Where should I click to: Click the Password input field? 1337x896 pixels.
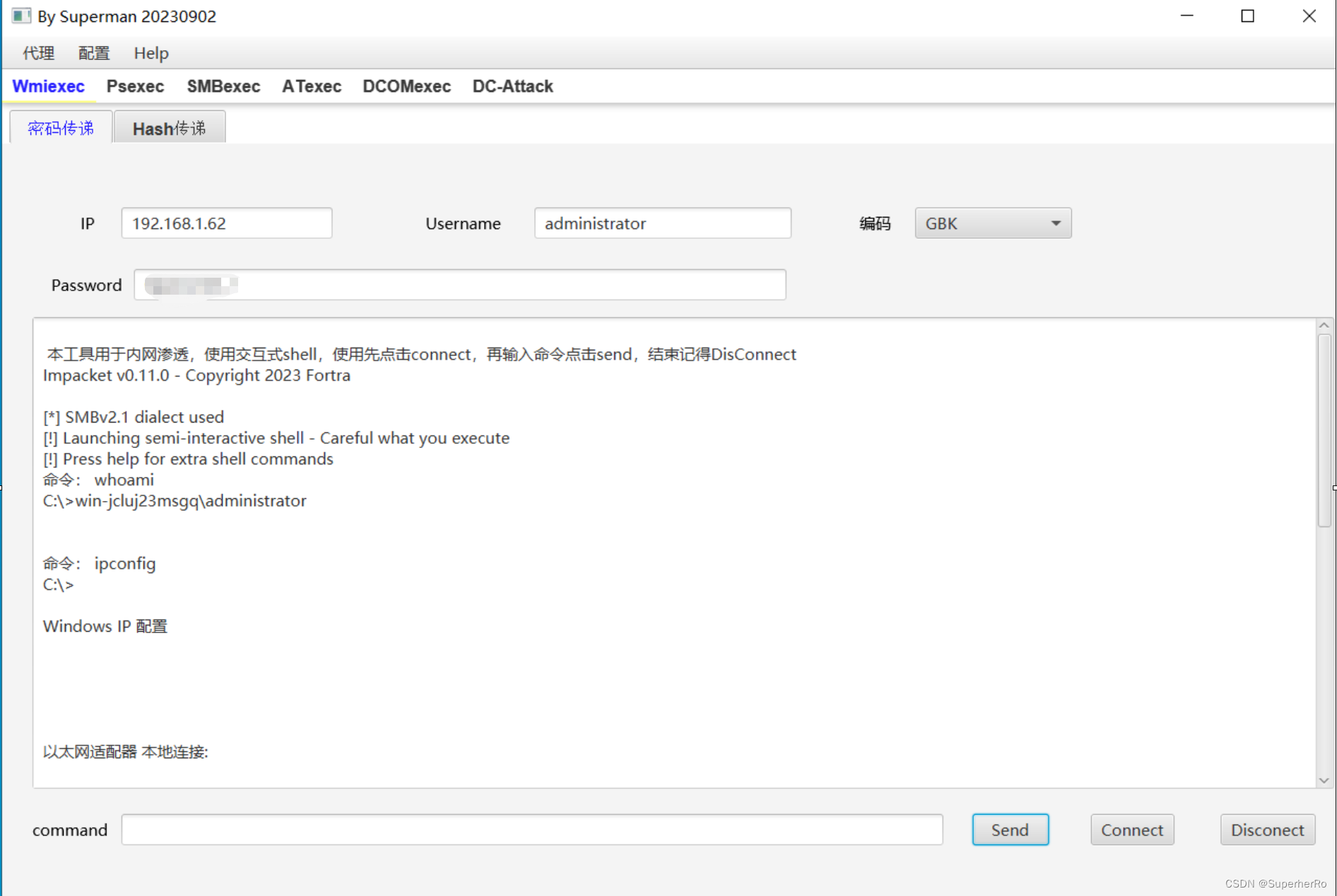coord(460,285)
